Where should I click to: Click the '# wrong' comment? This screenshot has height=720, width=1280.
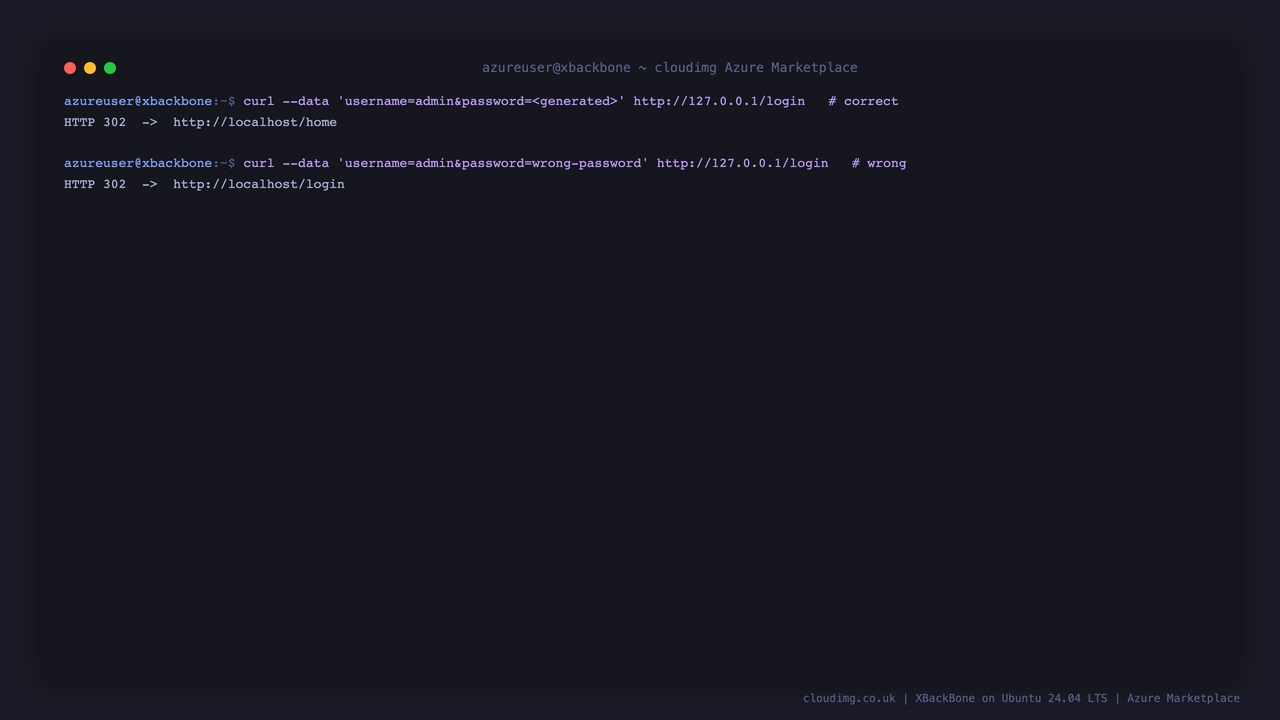coord(879,163)
